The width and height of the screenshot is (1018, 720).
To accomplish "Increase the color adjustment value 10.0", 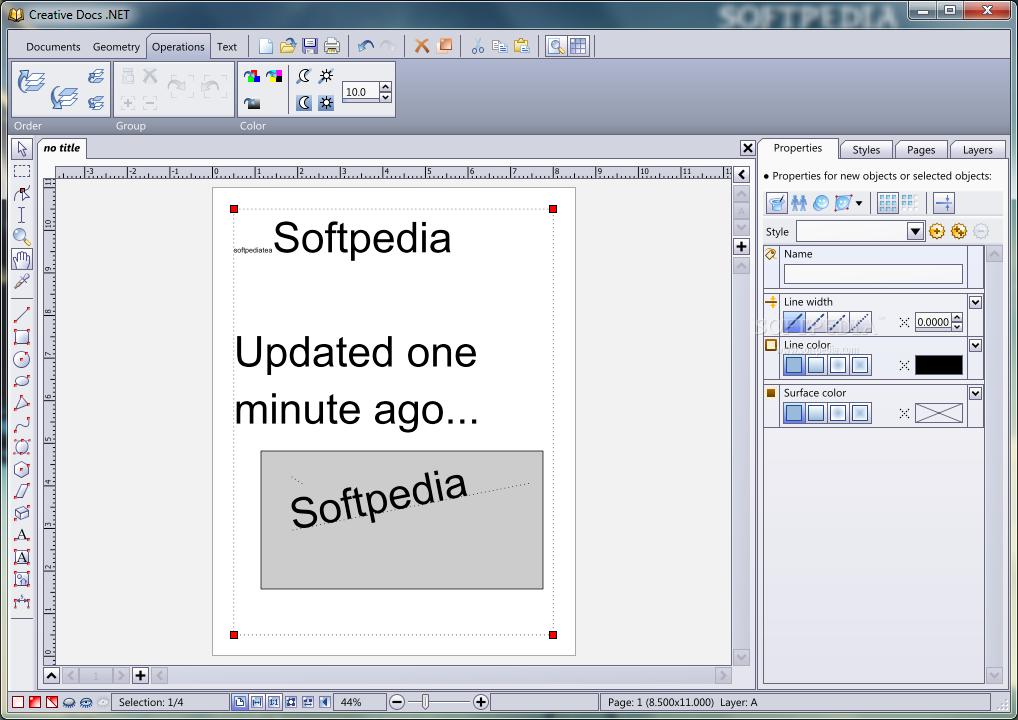I will tap(386, 86).
